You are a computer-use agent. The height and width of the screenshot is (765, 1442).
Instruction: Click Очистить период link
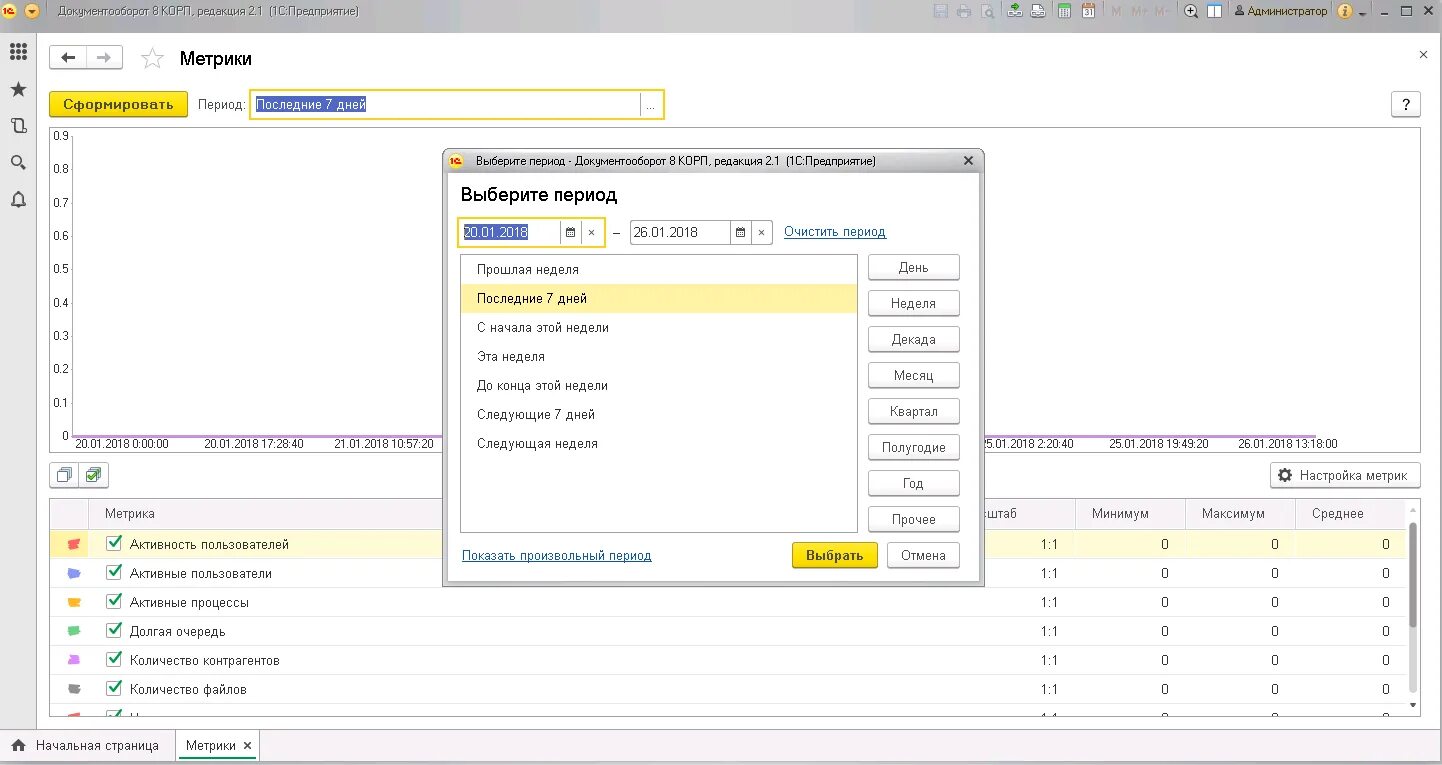pyautogui.click(x=835, y=232)
